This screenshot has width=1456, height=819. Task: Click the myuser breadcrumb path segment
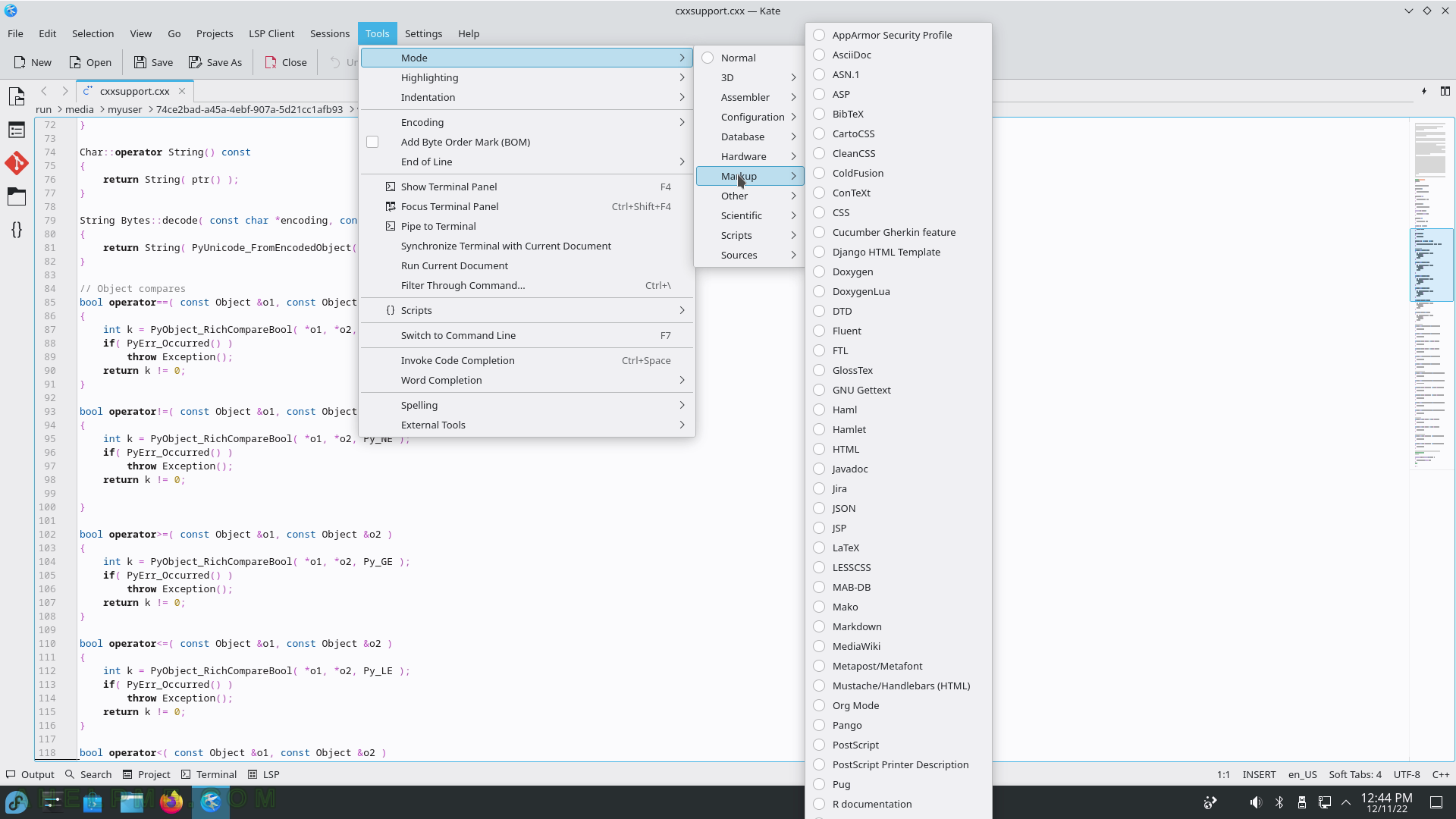(125, 109)
